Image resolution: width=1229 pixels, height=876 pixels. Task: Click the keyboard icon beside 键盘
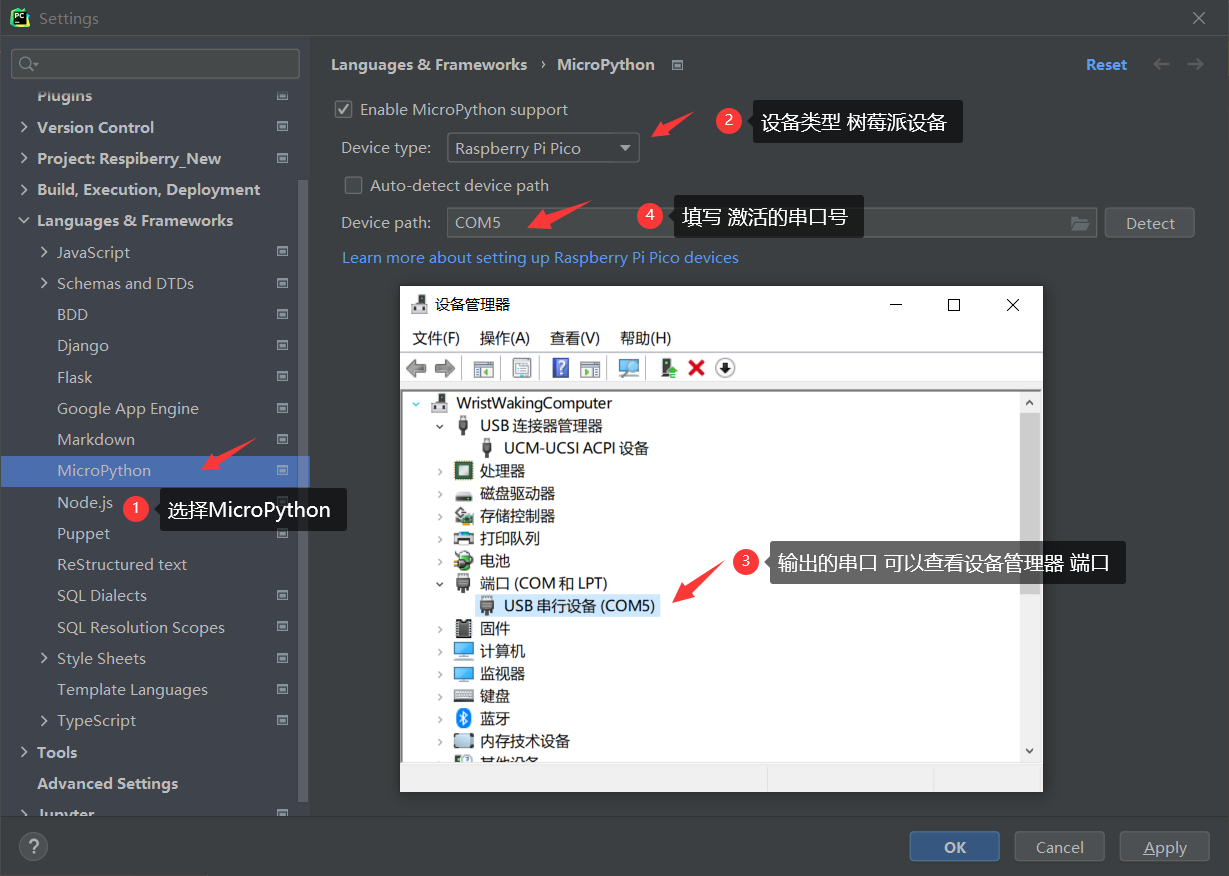click(463, 696)
